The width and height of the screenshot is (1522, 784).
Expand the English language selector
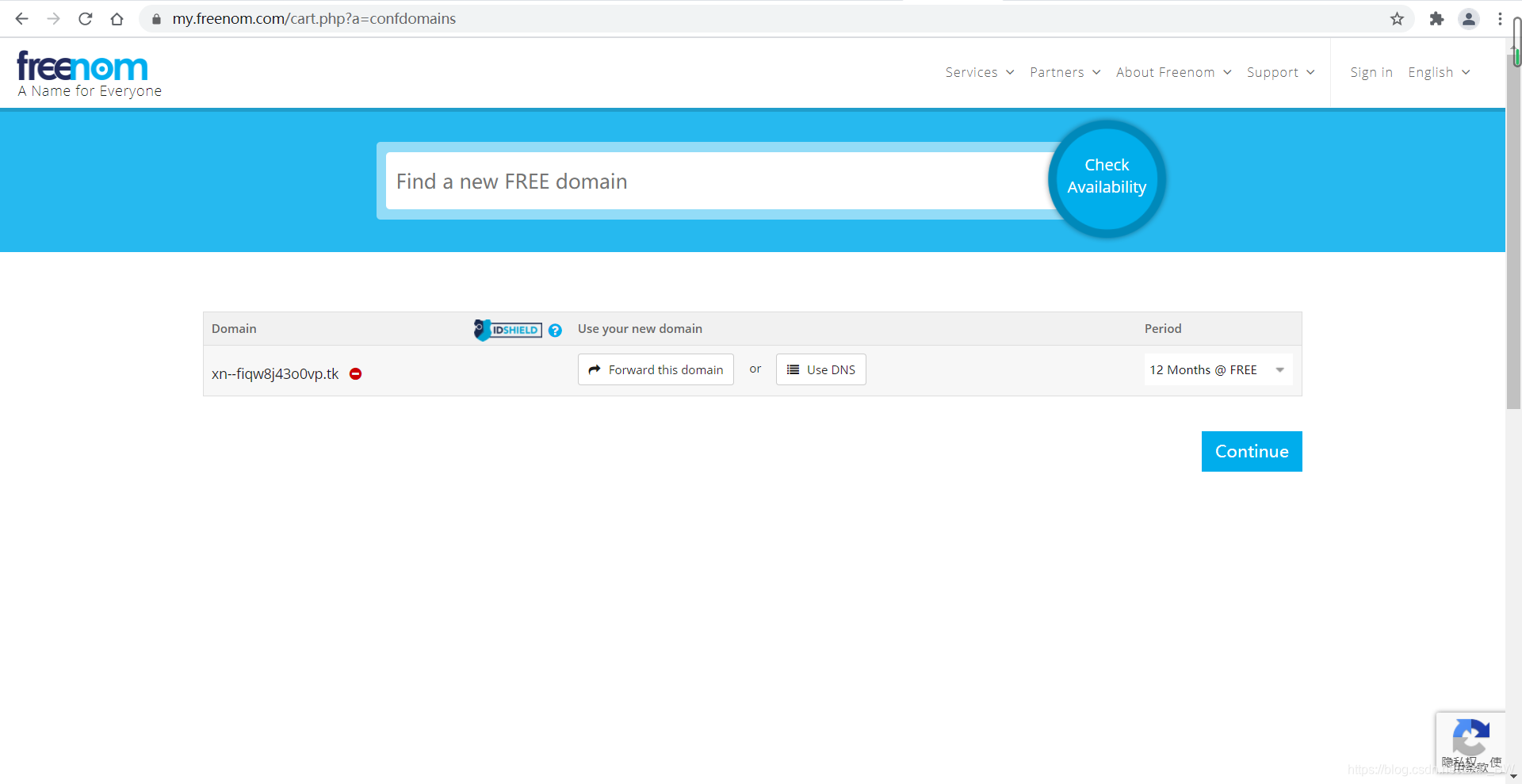[1440, 72]
